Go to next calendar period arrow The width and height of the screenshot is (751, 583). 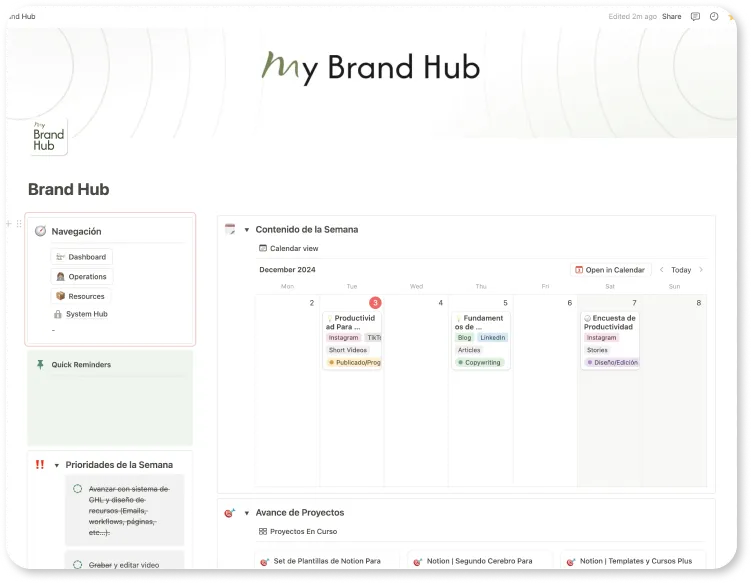click(701, 270)
